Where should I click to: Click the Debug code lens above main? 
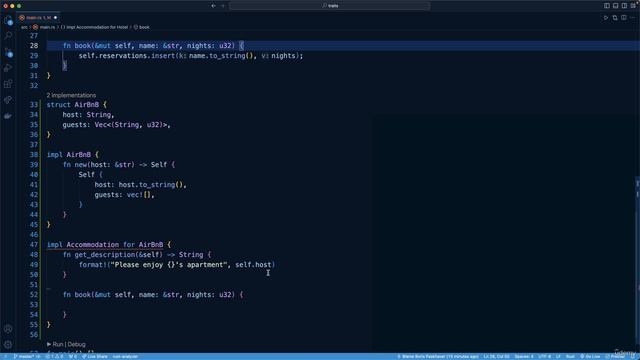tap(76, 344)
